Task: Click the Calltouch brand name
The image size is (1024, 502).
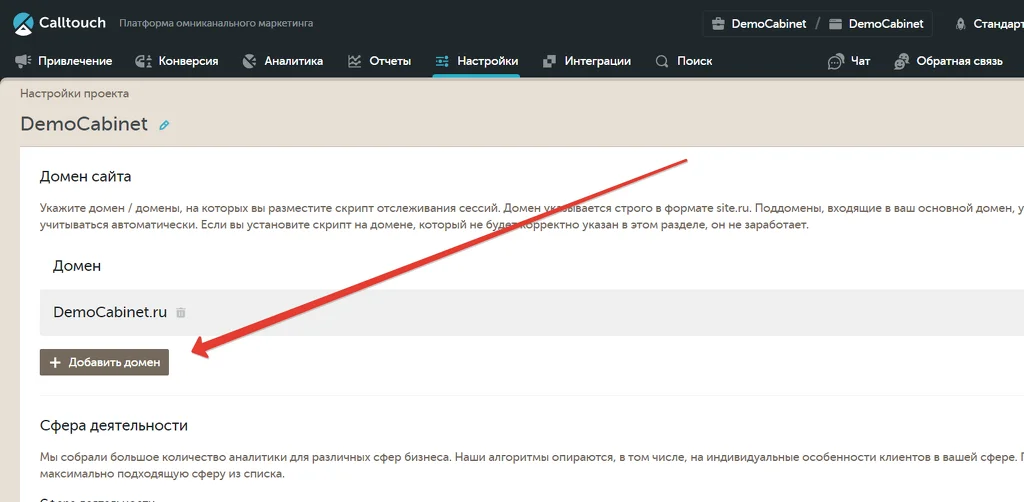Action: point(72,23)
